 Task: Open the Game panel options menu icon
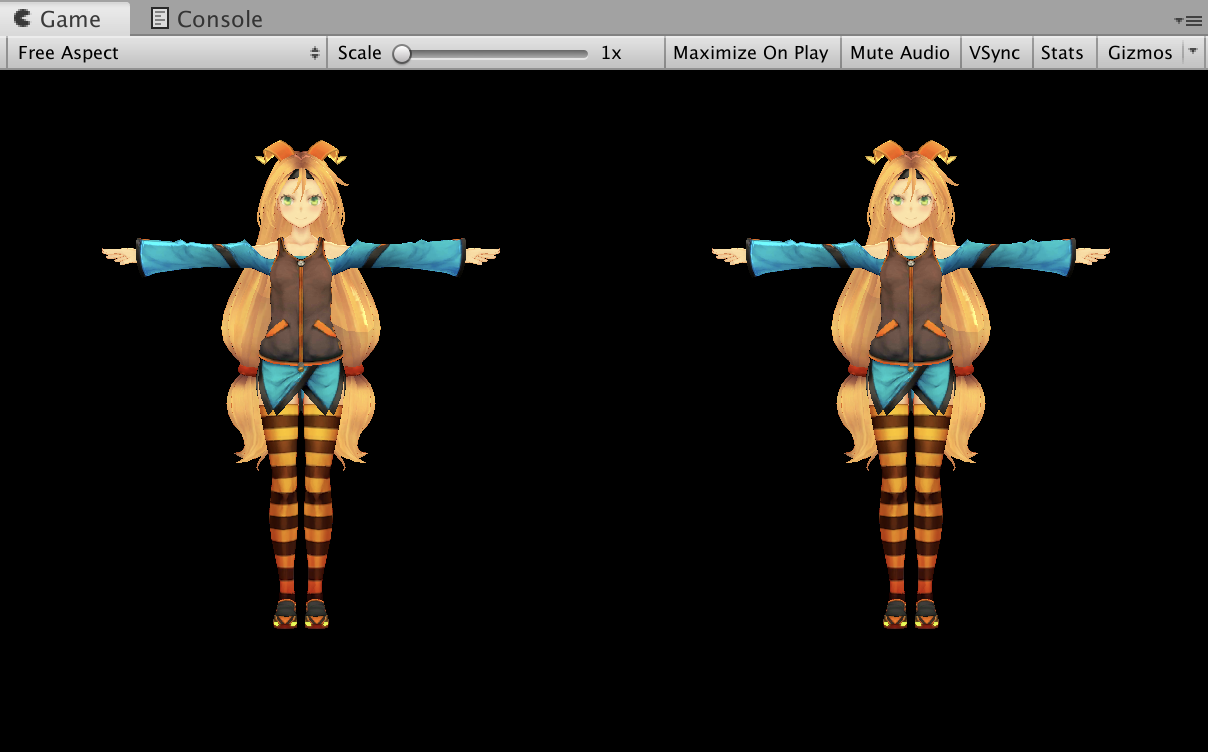tap(1188, 20)
